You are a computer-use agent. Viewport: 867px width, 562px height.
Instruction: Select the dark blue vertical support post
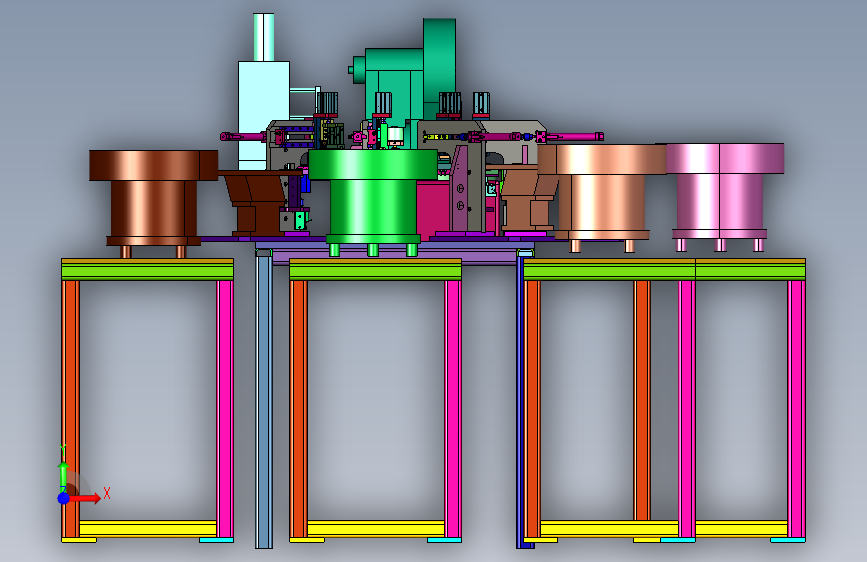coord(520,401)
